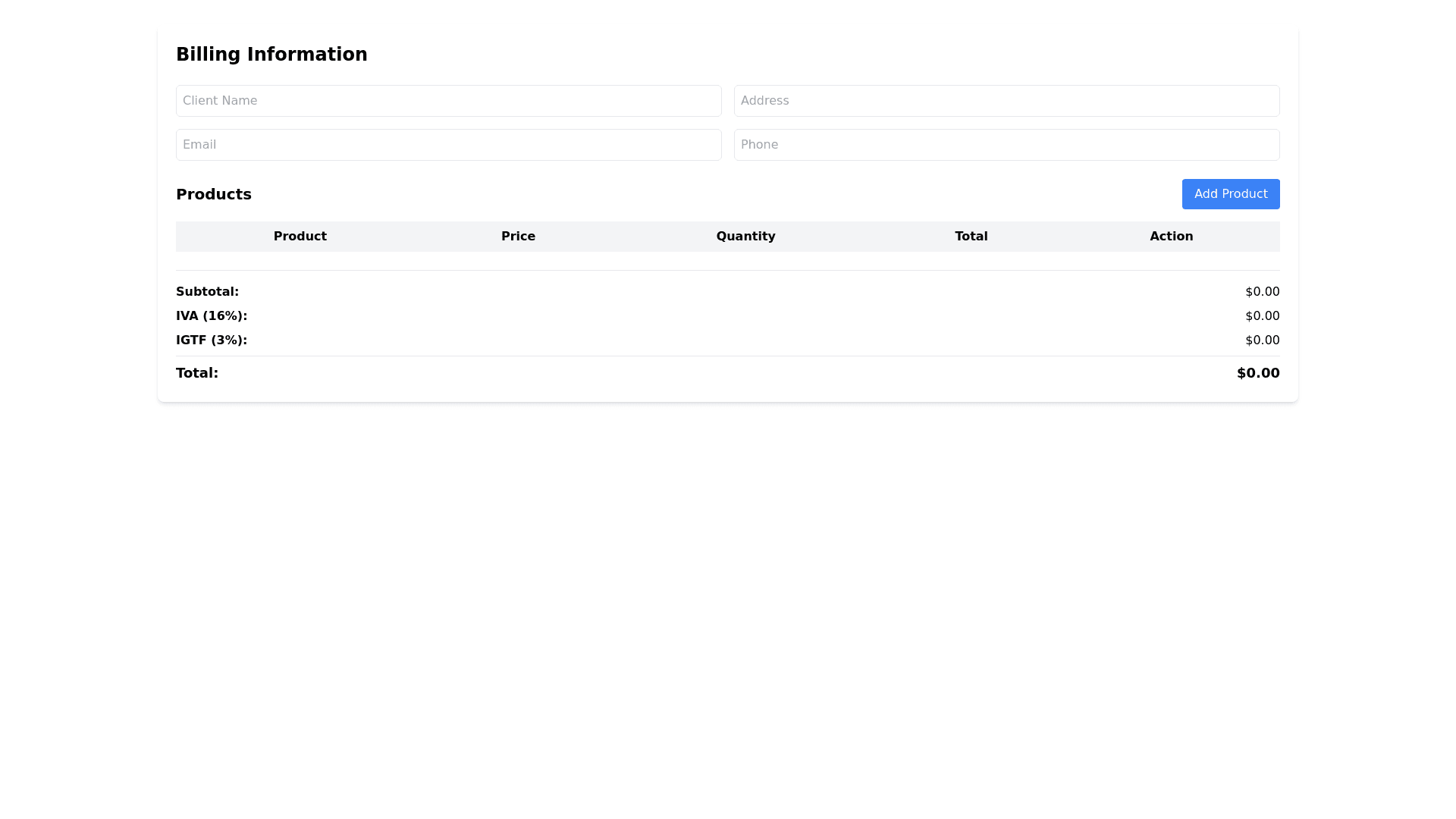
Task: Click the Subtotal label
Action: coord(207,292)
